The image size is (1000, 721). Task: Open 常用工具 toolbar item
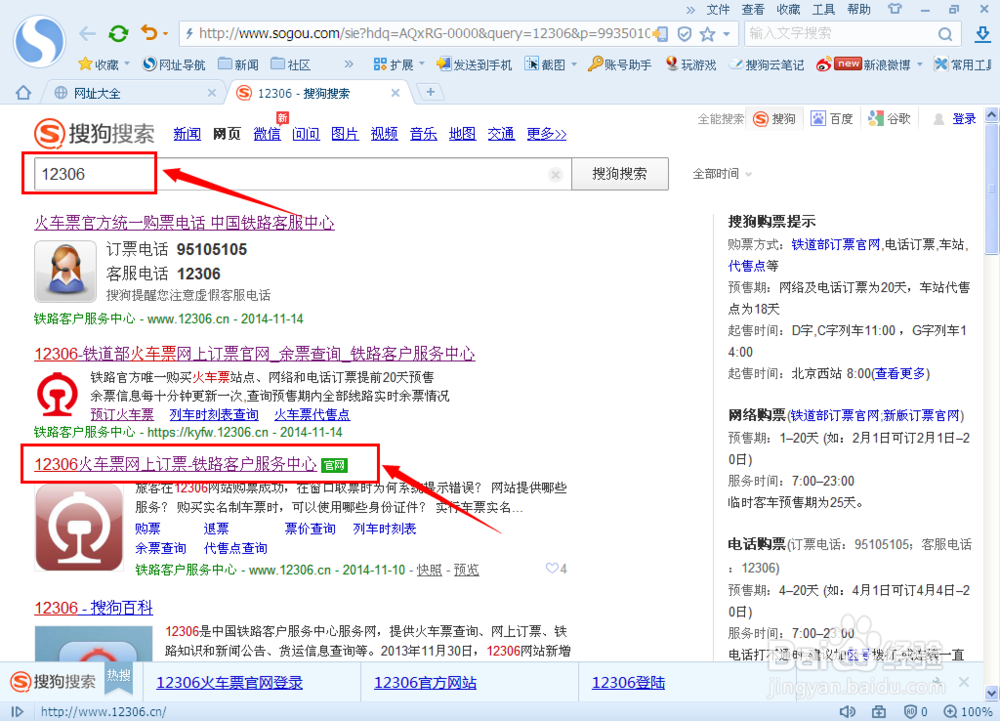[963, 64]
